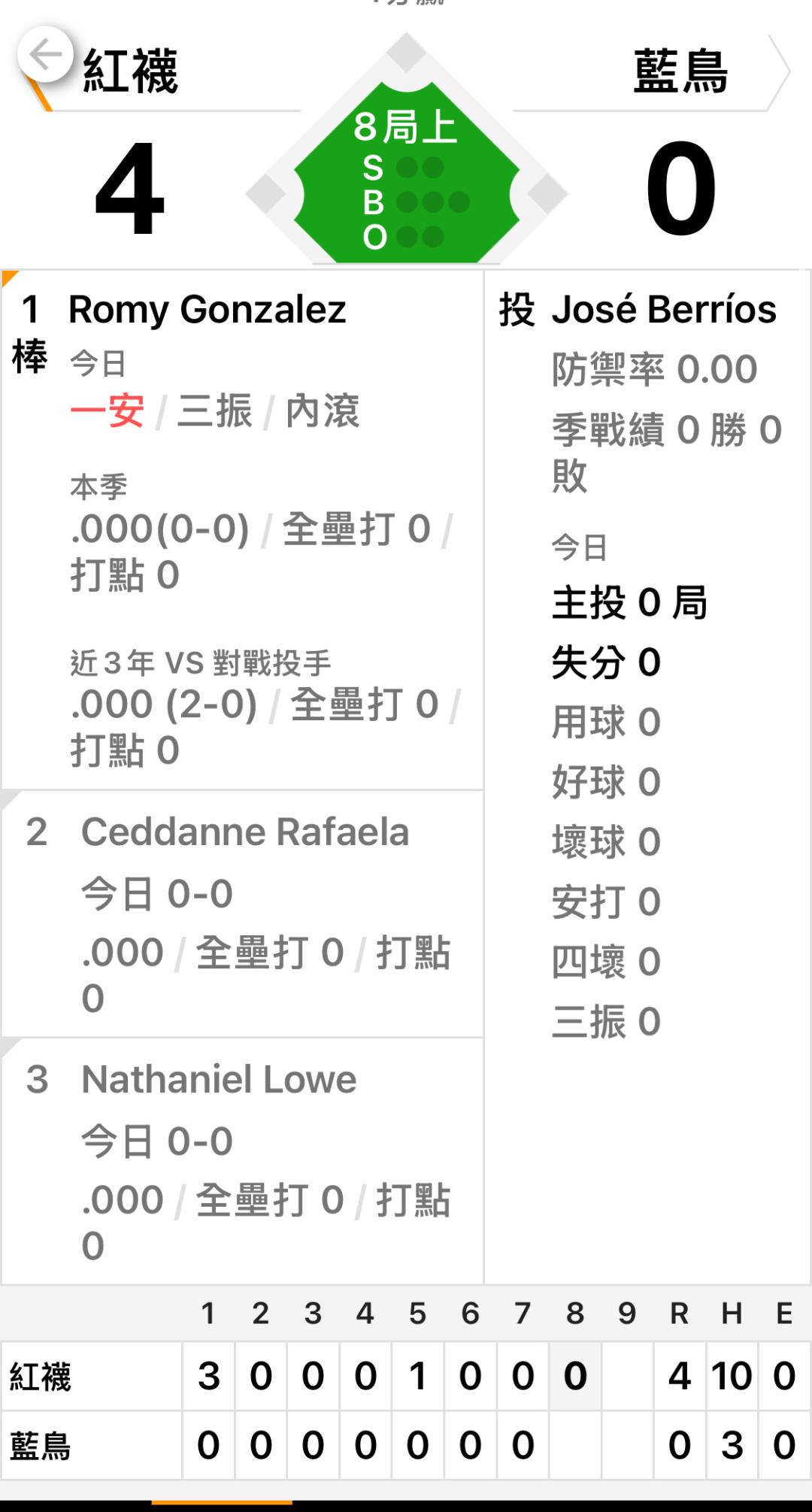Tap the third base diamond marker
The height and width of the screenshot is (1512, 812).
(266, 194)
